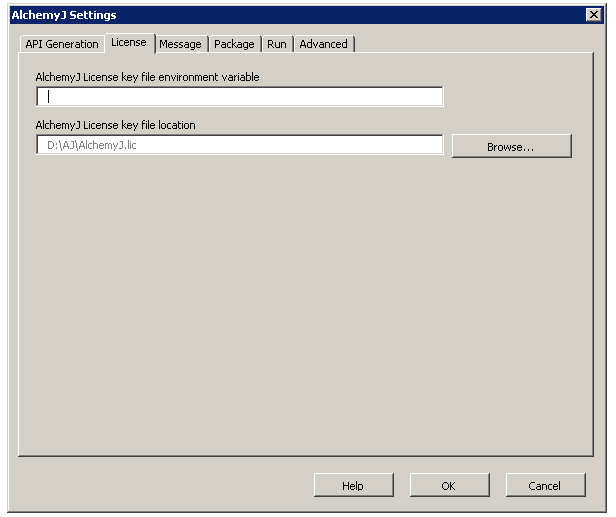The height and width of the screenshot is (517, 616).
Task: Cancel the AlchemyJ Settings dialog
Action: pyautogui.click(x=544, y=485)
